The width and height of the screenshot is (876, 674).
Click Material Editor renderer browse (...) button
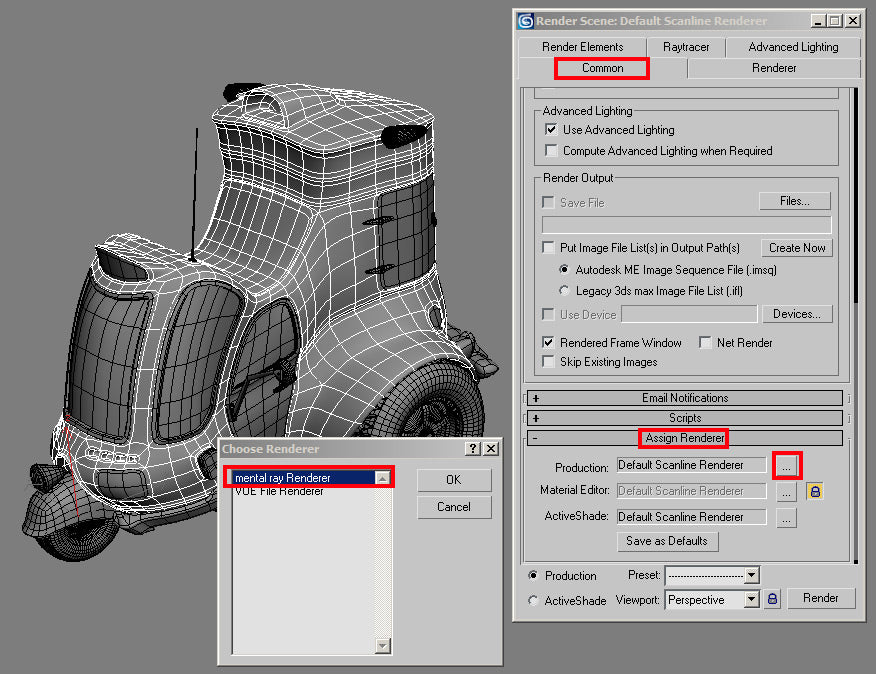[787, 491]
